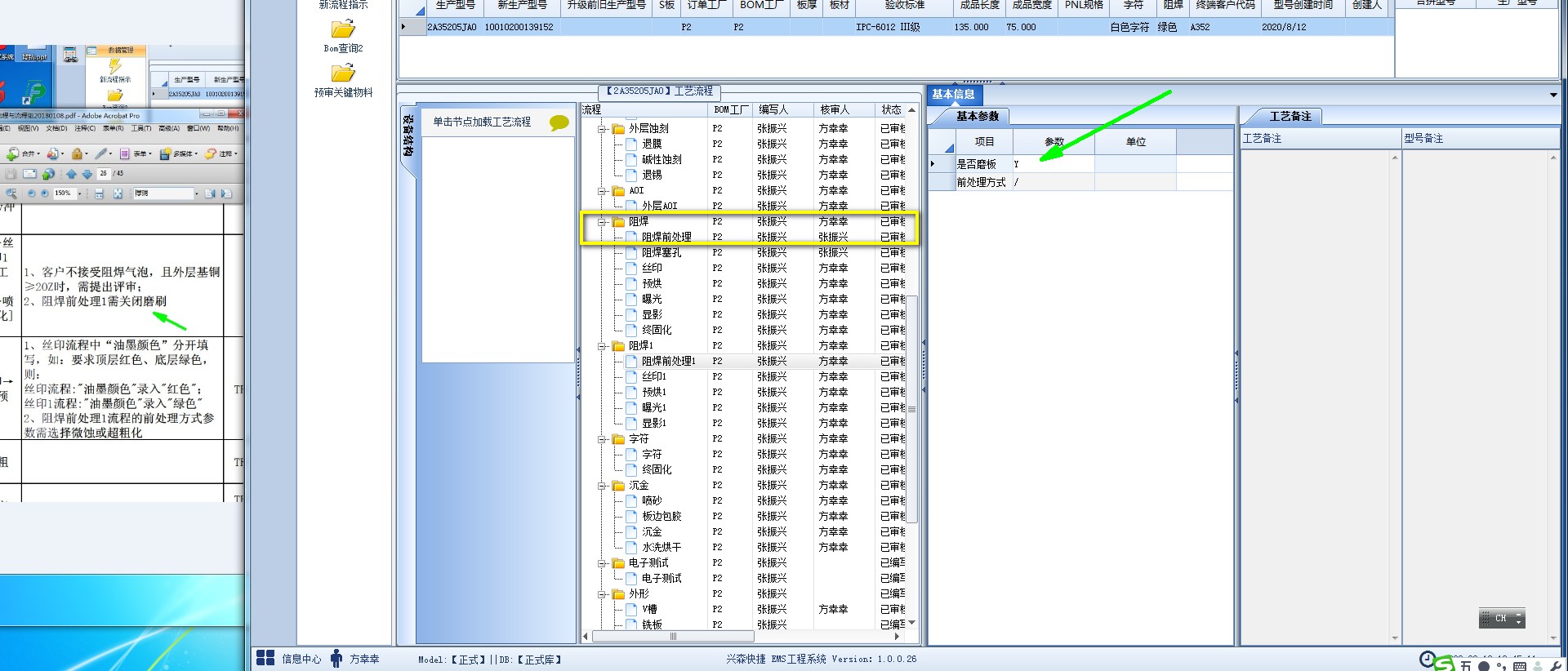Click the yellow speech bubble hint icon
This screenshot has height=671, width=1568.
pos(559,122)
